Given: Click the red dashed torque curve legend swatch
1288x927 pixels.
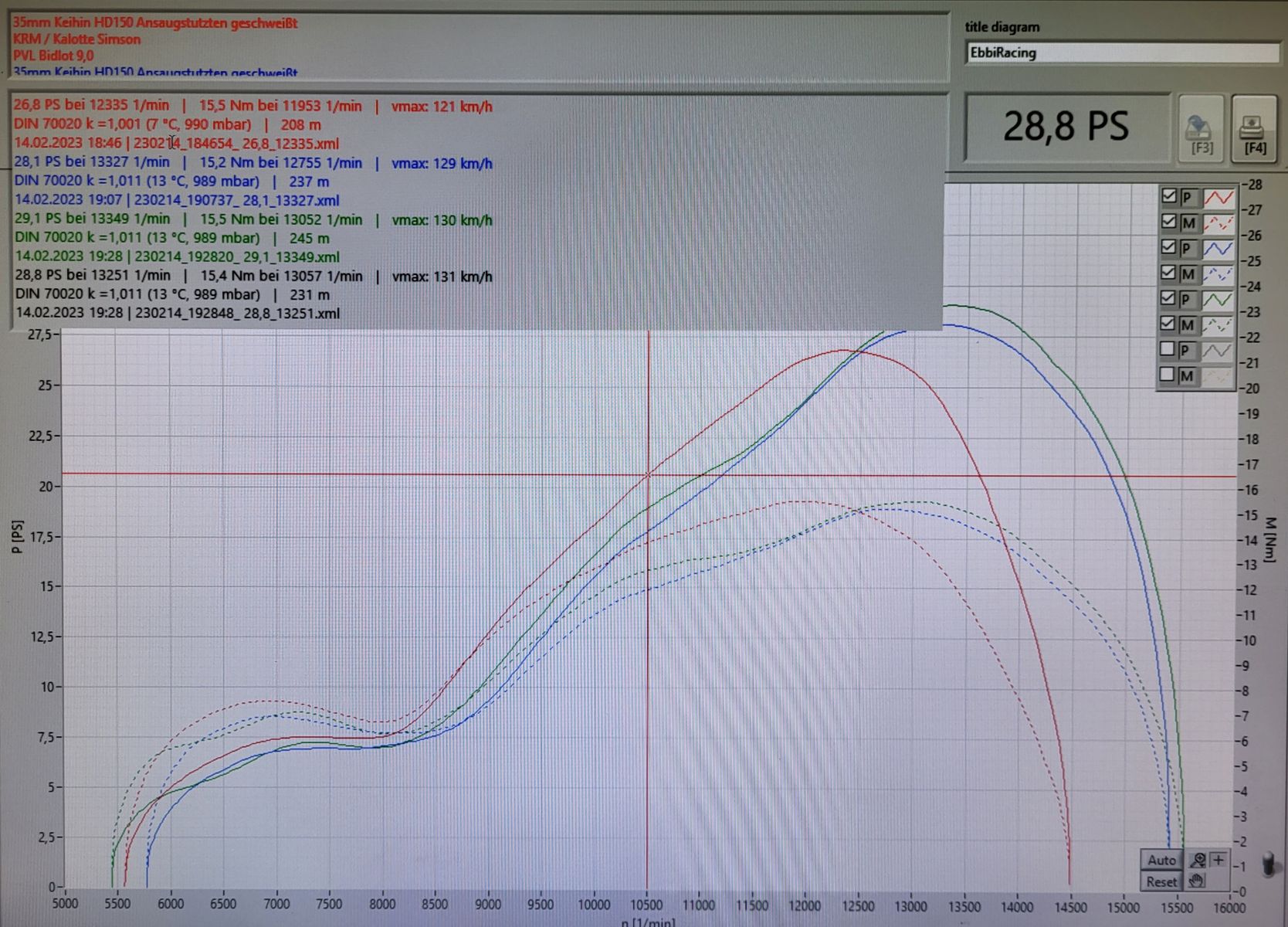Looking at the screenshot, I should [x=1219, y=223].
